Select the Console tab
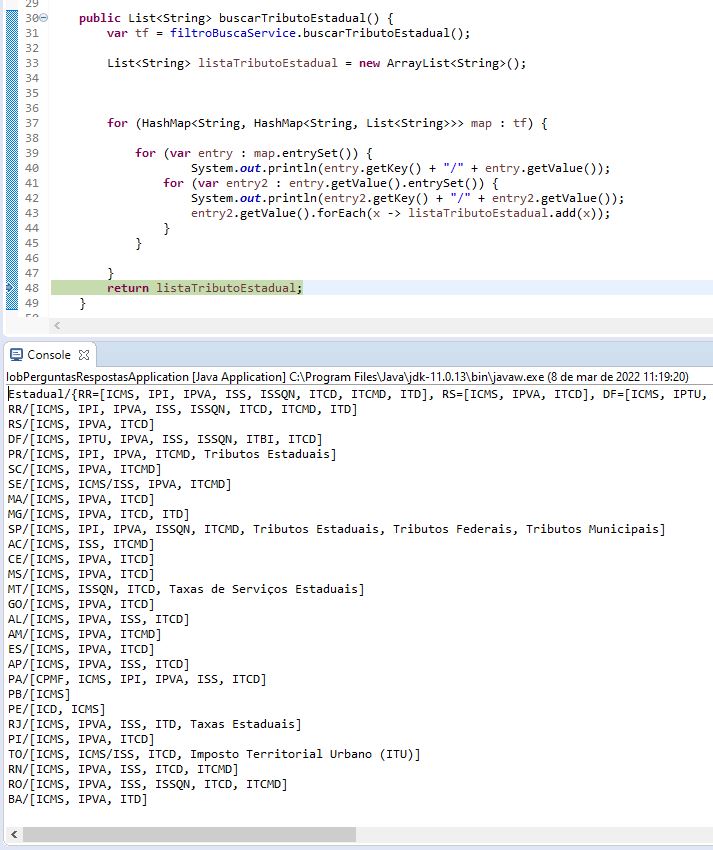 49,355
